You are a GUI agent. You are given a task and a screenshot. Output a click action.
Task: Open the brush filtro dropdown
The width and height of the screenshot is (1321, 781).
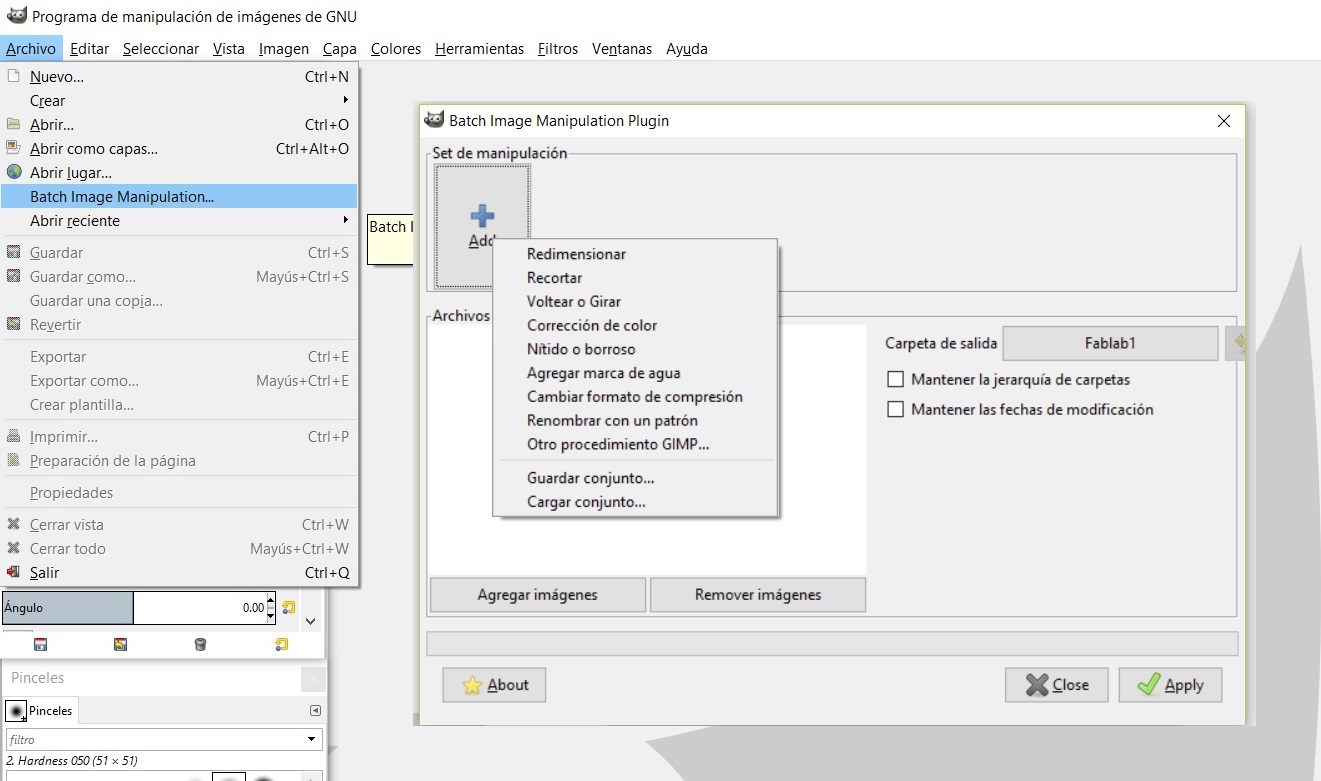[311, 740]
